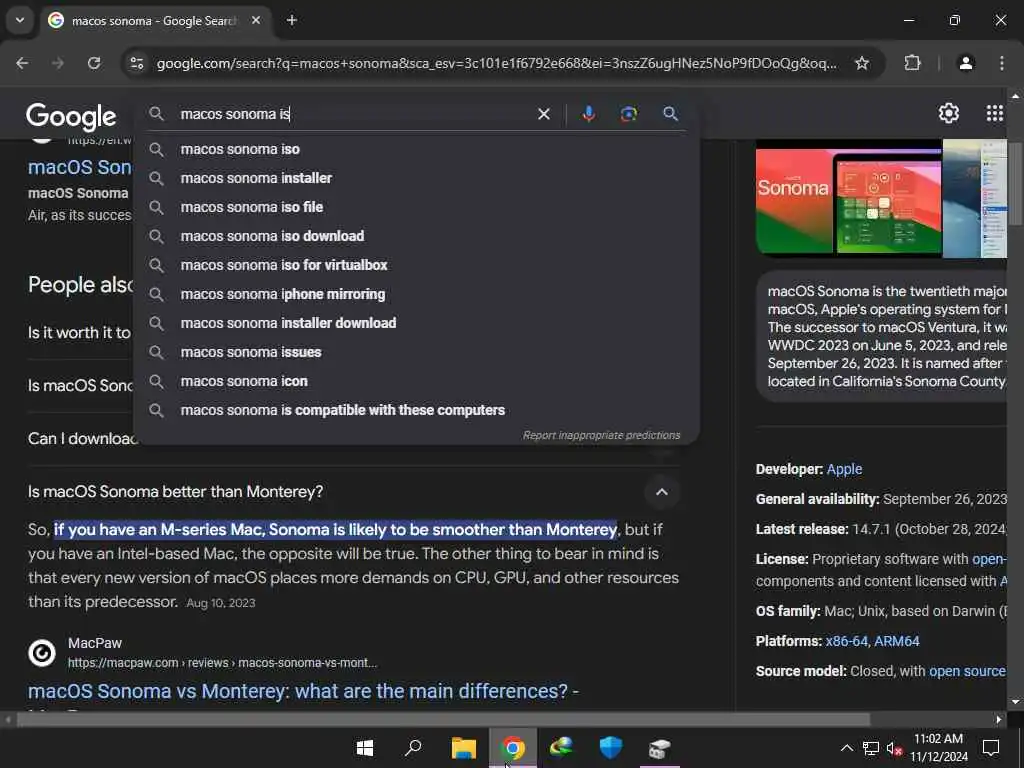Open Google Lens image search icon

(628, 114)
